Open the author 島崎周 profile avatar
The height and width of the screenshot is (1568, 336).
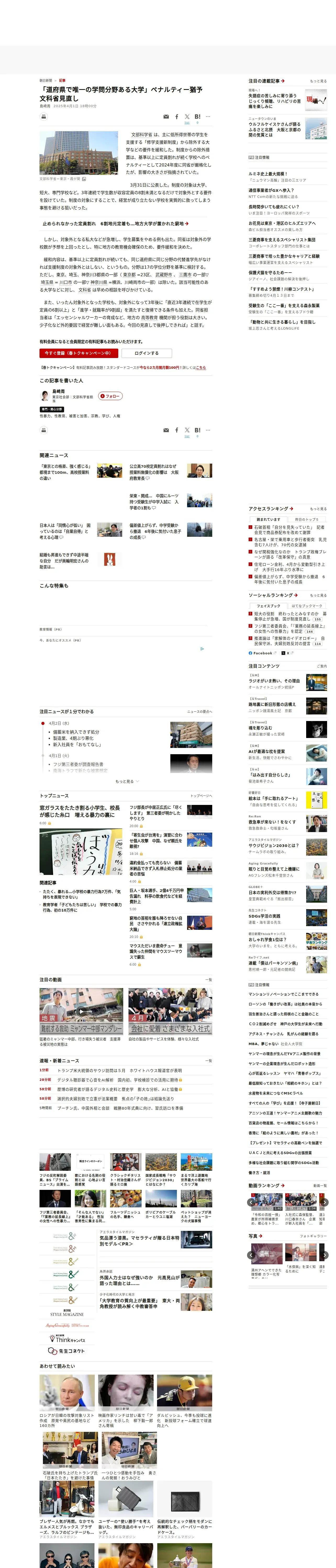(44, 396)
